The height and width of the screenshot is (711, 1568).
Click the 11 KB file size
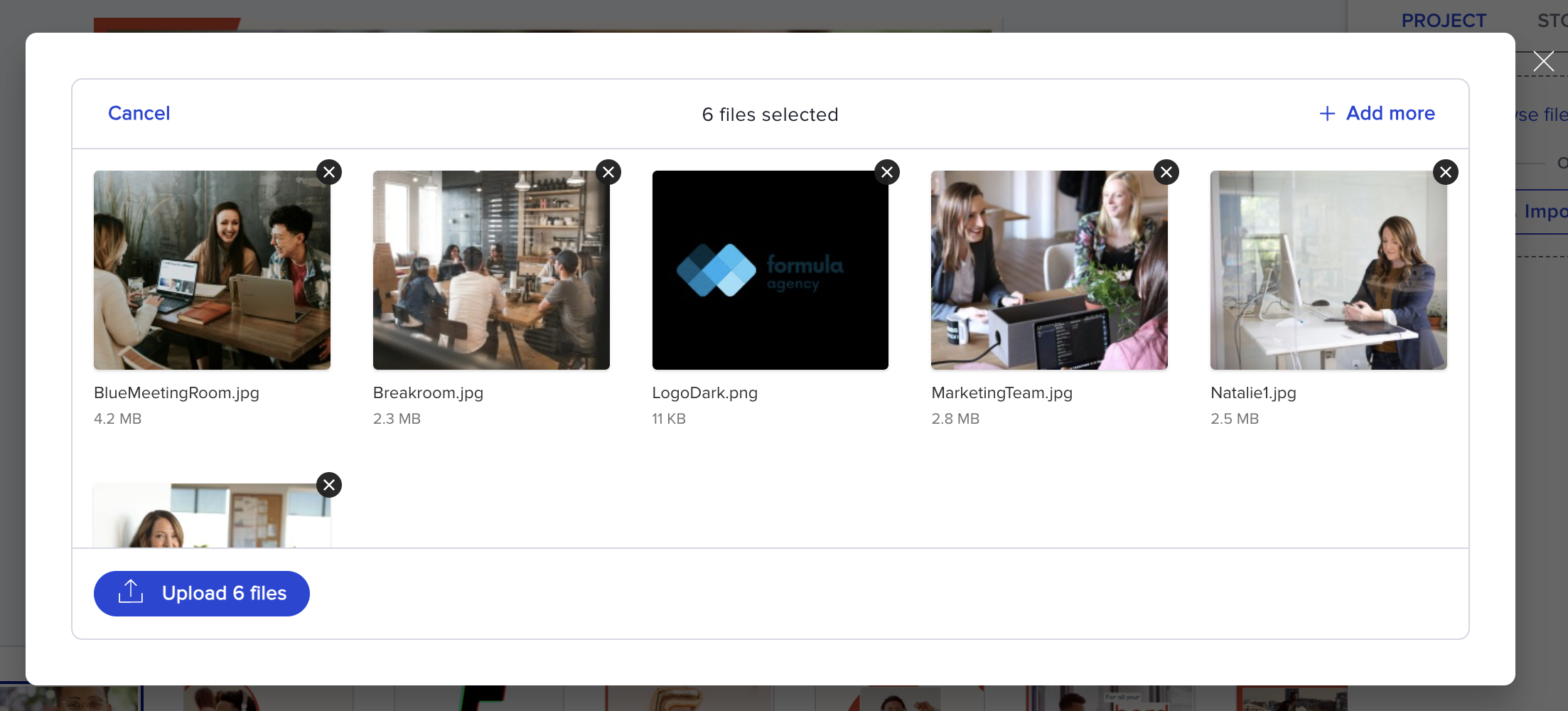[669, 419]
